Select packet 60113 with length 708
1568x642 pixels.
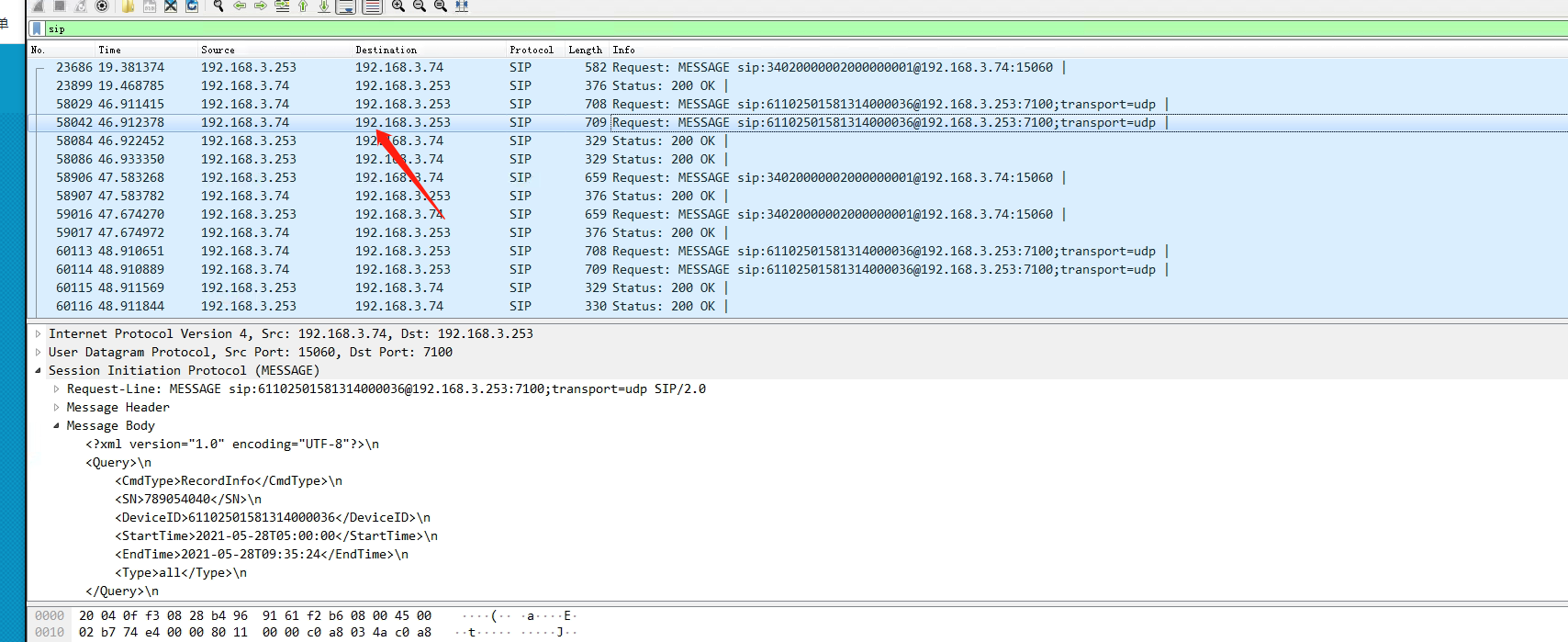pyautogui.click(x=797, y=251)
